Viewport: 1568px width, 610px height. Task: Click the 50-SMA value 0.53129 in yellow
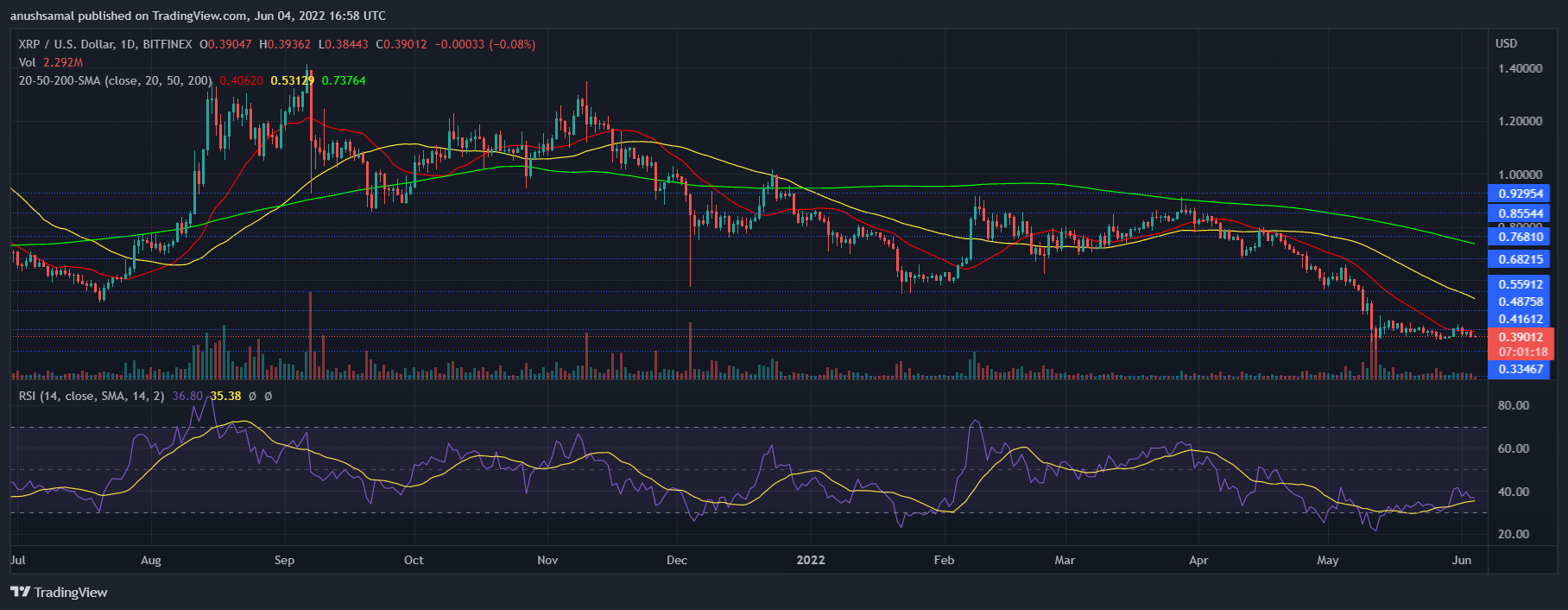(293, 80)
